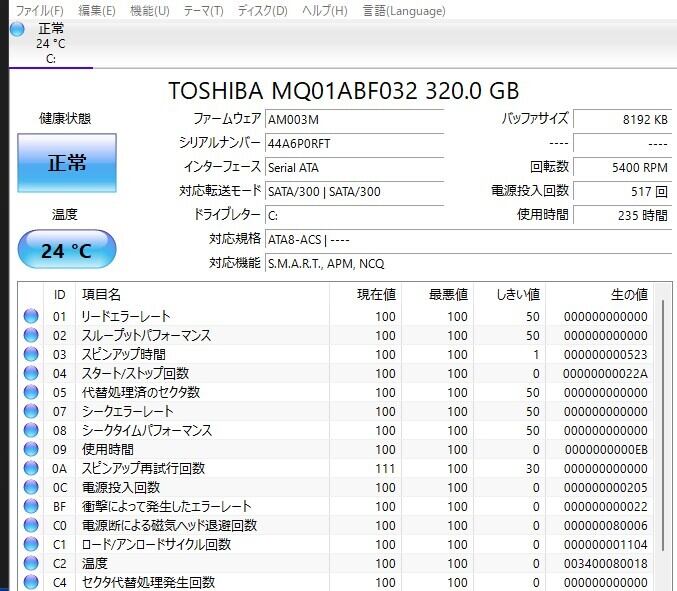Open the ヘルプ(H) menu
The width and height of the screenshot is (677, 591).
click(x=325, y=10)
